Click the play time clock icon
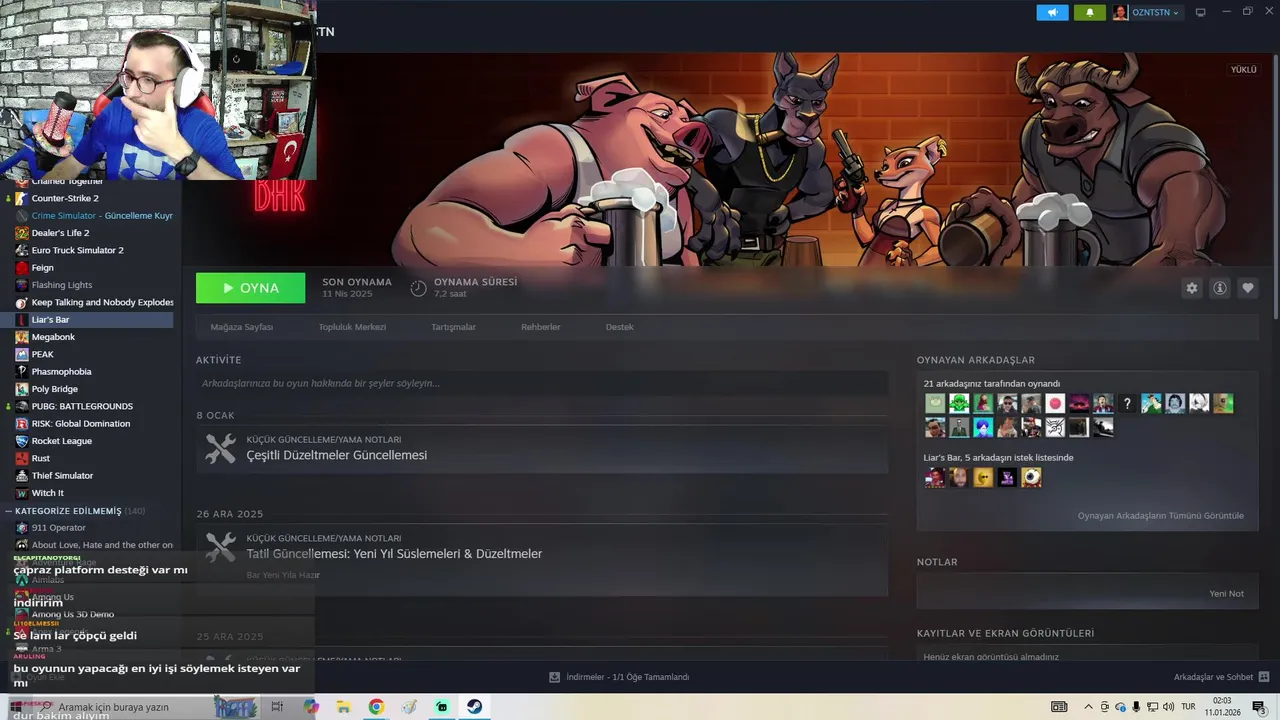 (418, 288)
